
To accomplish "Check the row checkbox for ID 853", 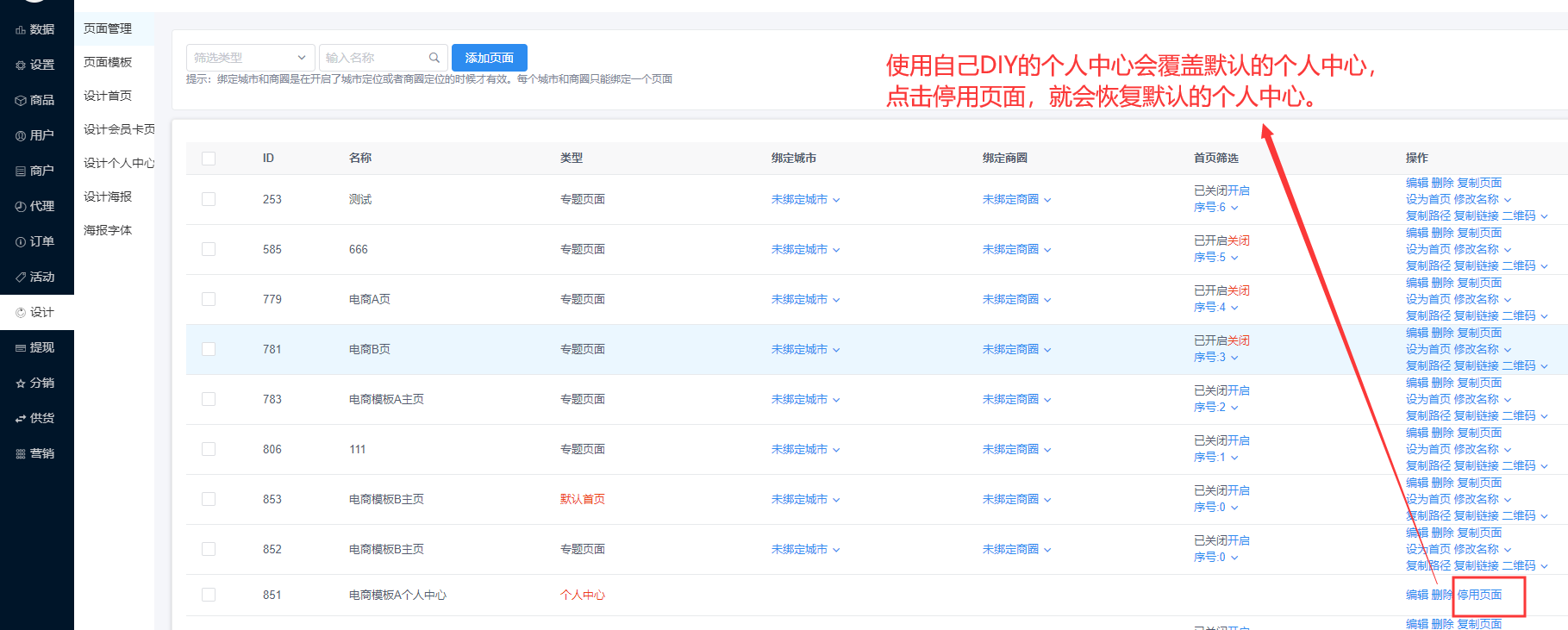I will pos(209,499).
